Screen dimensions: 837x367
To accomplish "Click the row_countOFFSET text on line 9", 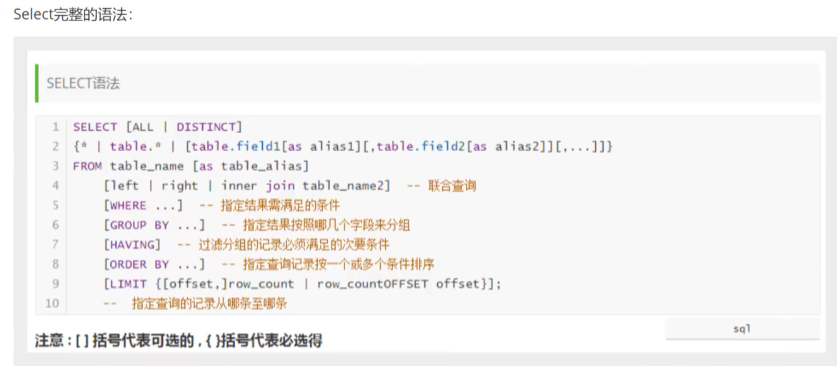I will pos(373,284).
